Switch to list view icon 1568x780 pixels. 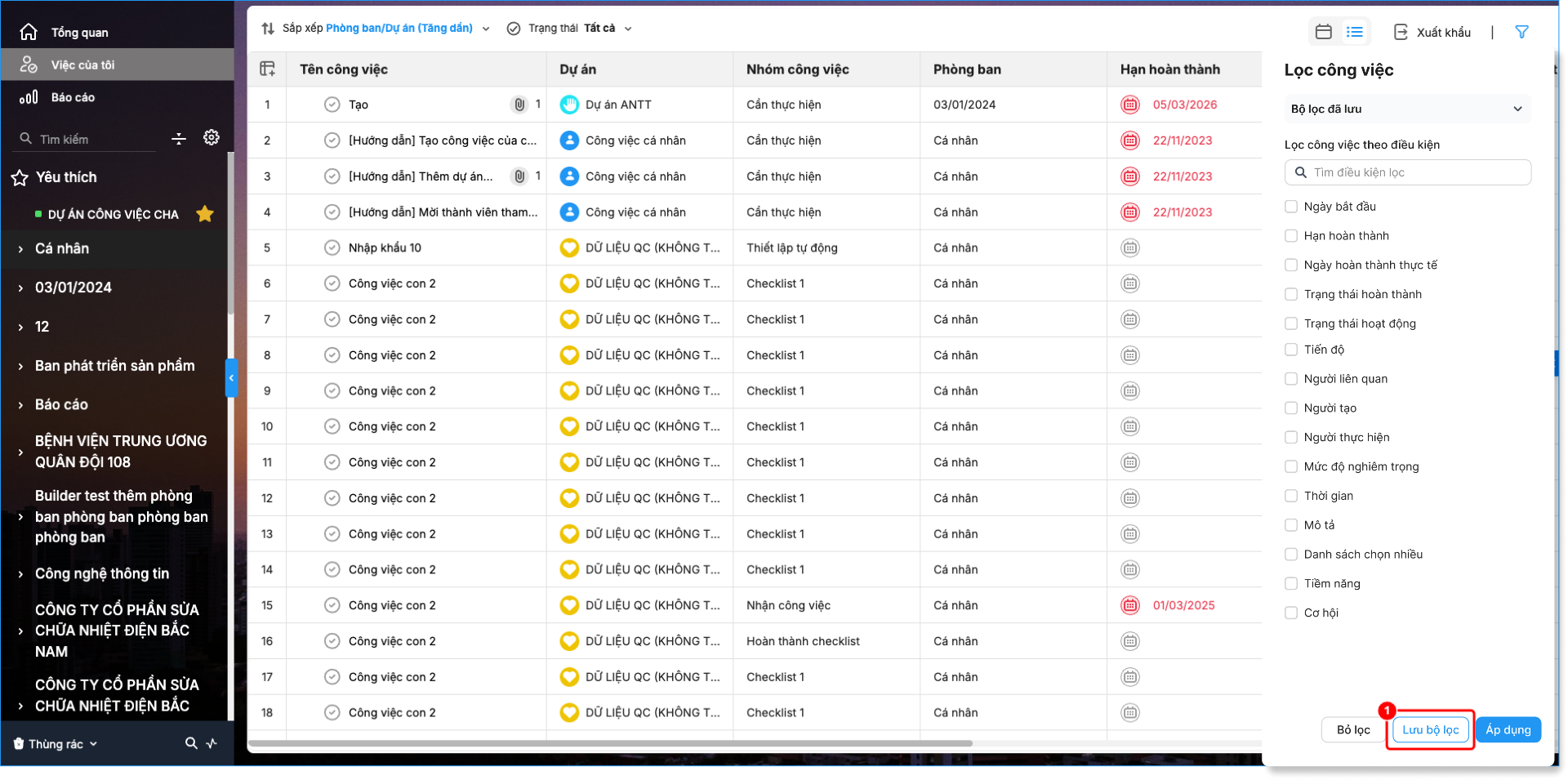pyautogui.click(x=1355, y=32)
